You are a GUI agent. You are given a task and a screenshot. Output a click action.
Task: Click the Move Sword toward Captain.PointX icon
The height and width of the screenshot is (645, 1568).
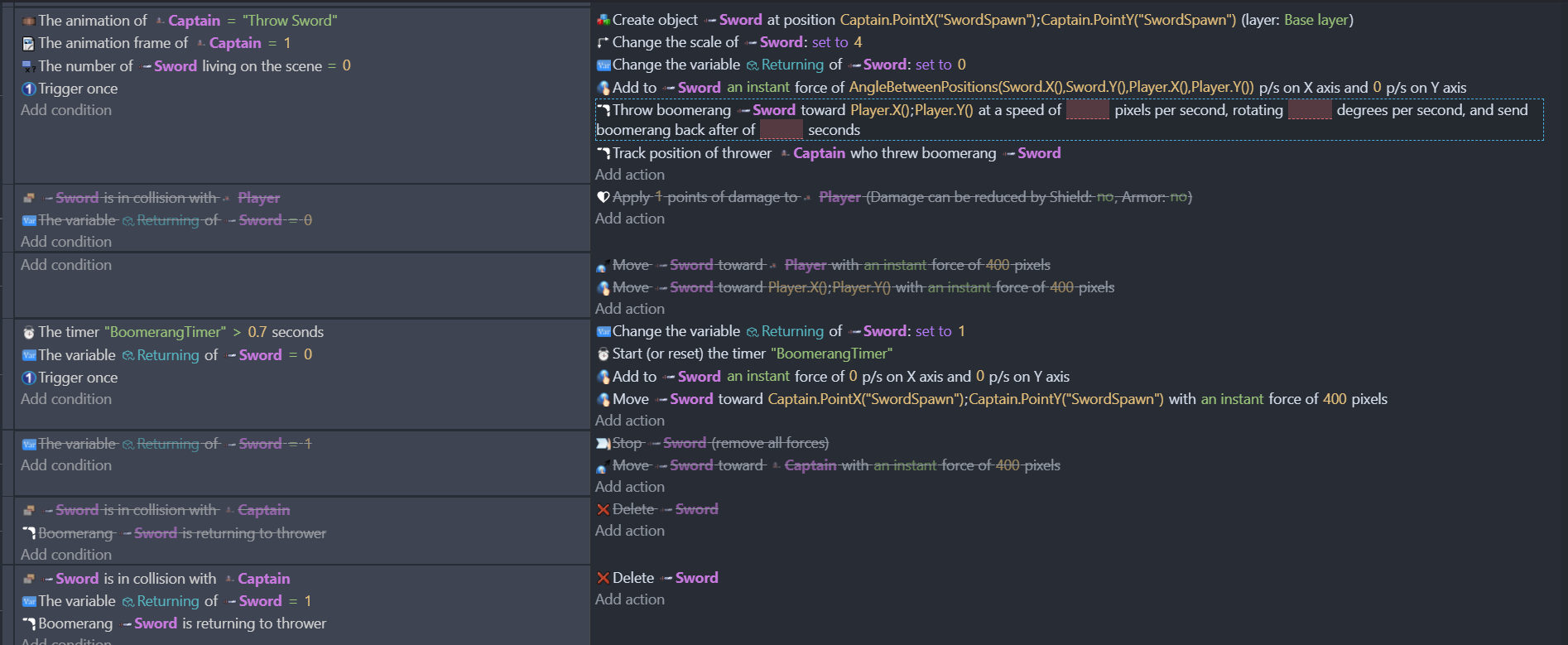click(604, 399)
